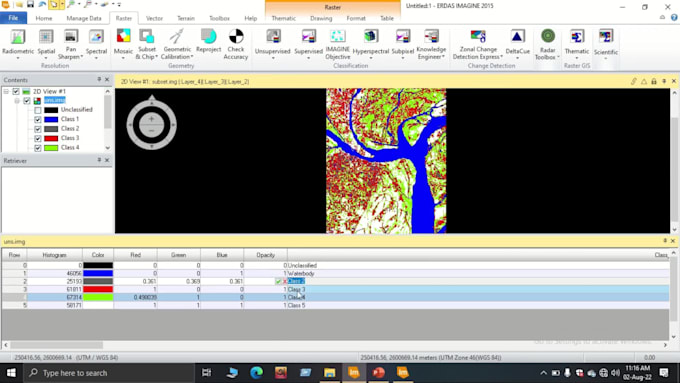
Task: Expand the Pan Sharpen dropdown arrow
Action: (x=82, y=57)
